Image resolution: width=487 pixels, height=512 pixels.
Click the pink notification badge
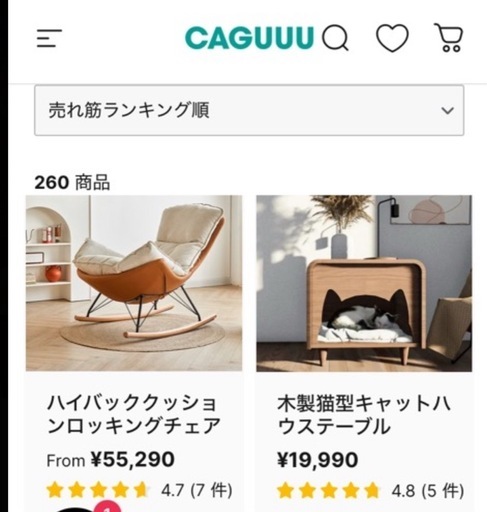click(x=107, y=507)
